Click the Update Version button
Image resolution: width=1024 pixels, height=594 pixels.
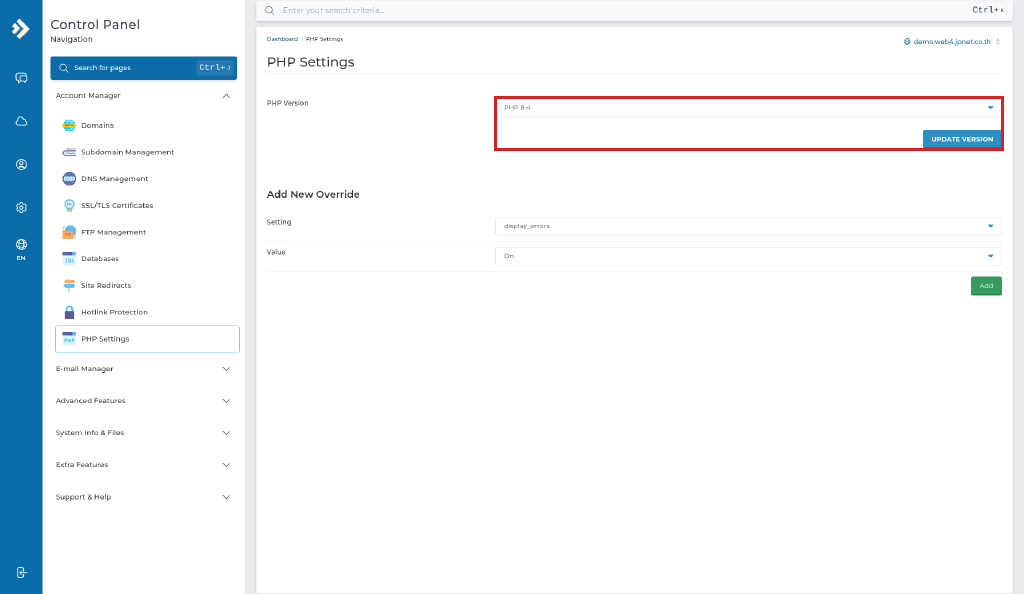pyautogui.click(x=961, y=139)
